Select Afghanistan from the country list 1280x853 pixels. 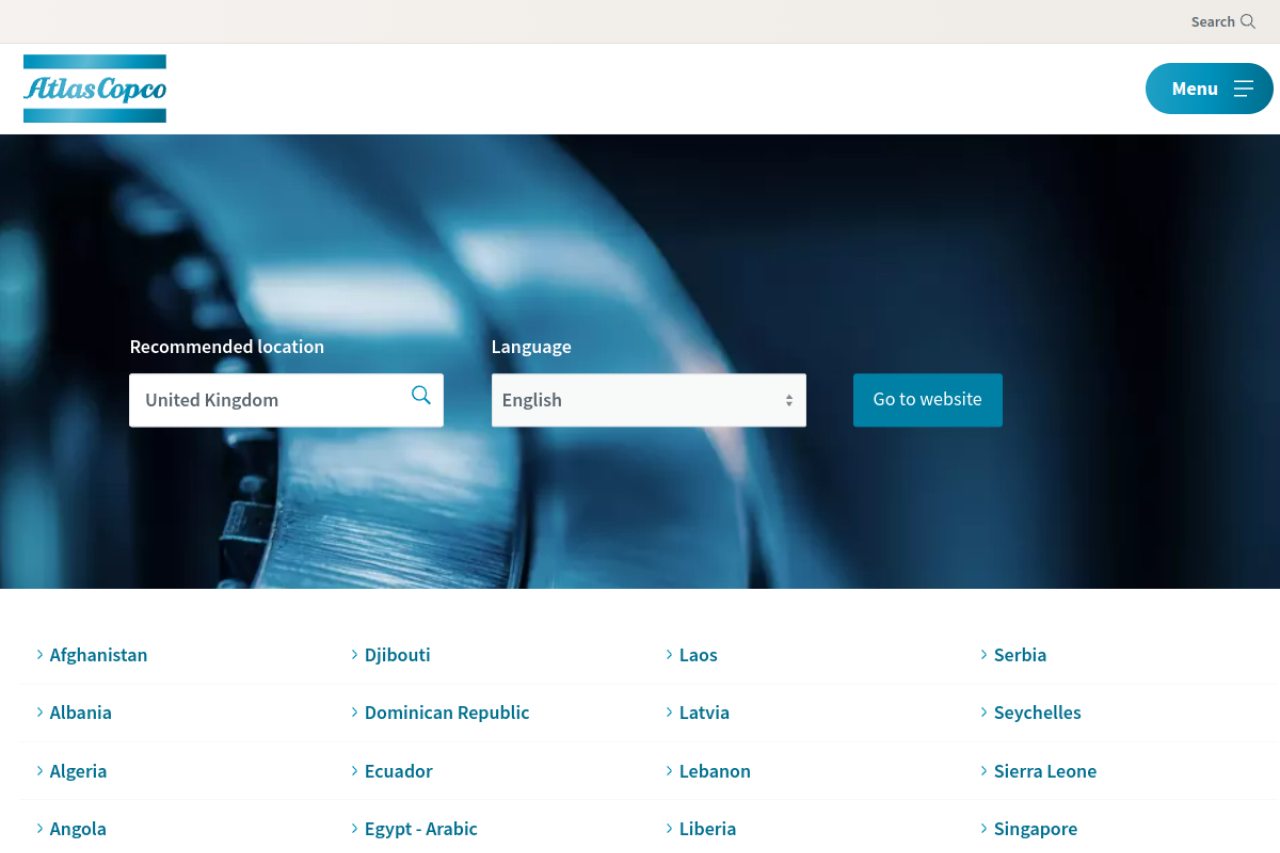(x=98, y=655)
